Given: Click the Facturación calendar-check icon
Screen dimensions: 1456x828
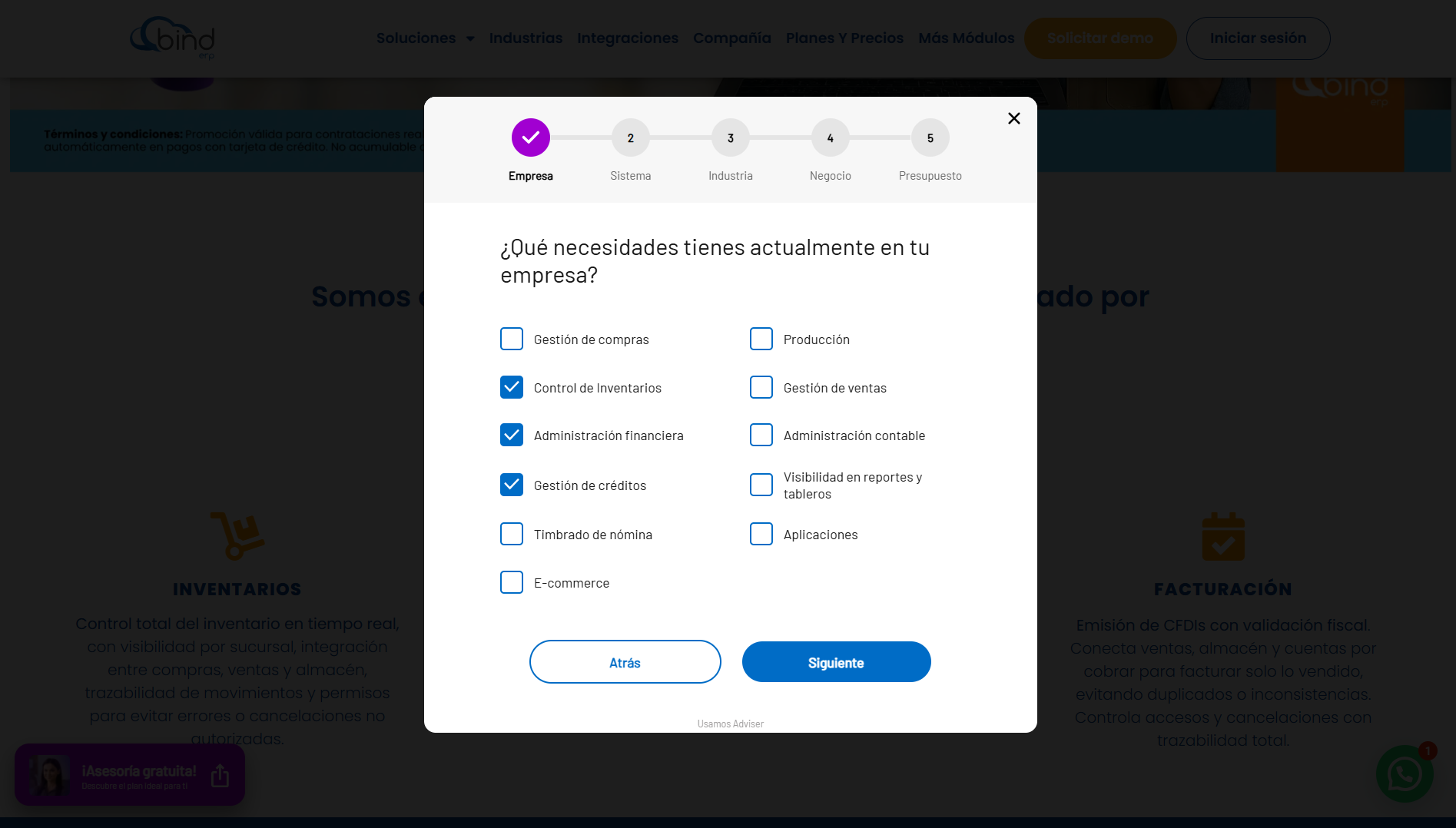Looking at the screenshot, I should pyautogui.click(x=1223, y=536).
